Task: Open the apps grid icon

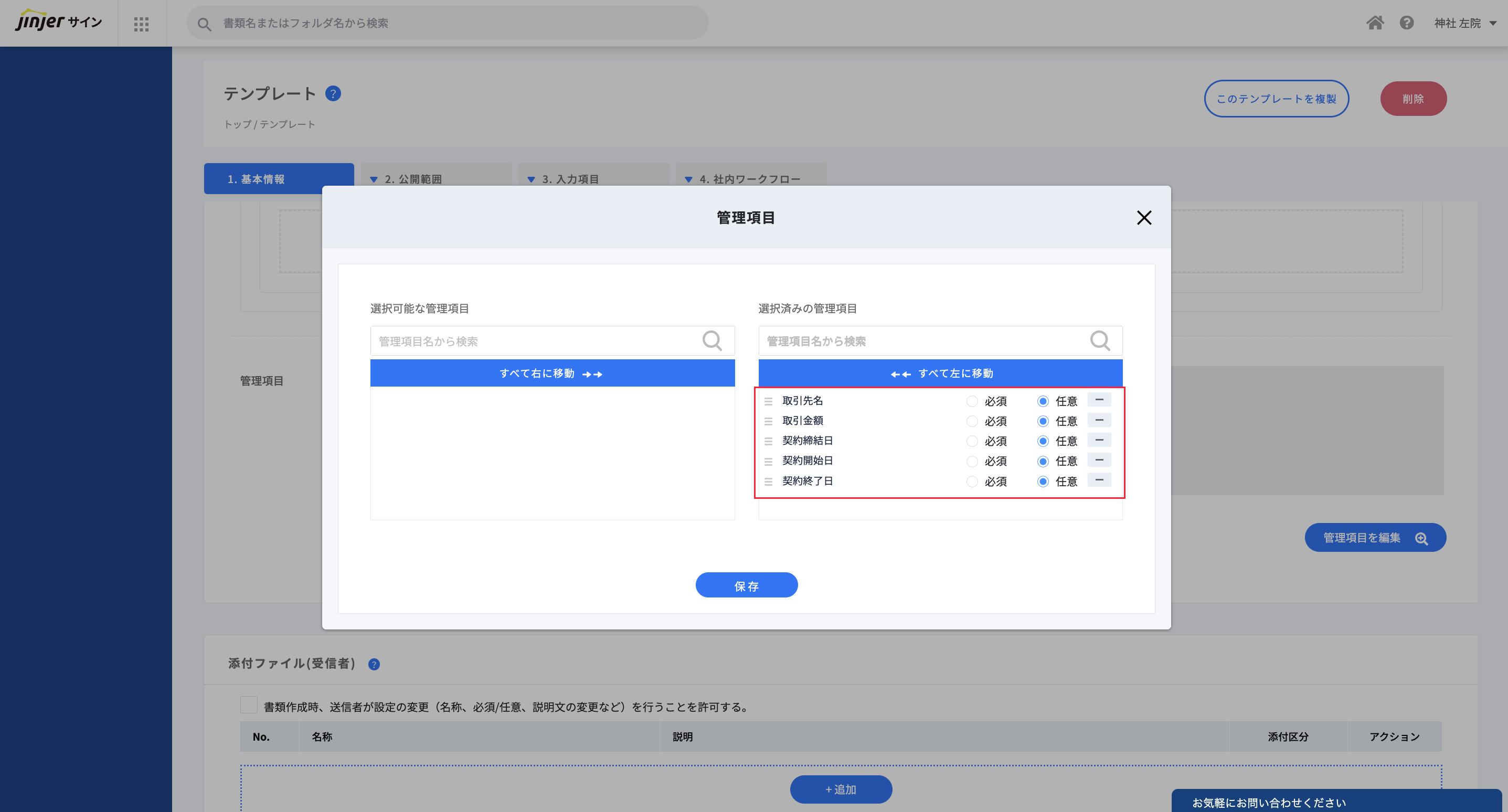Action: point(141,24)
